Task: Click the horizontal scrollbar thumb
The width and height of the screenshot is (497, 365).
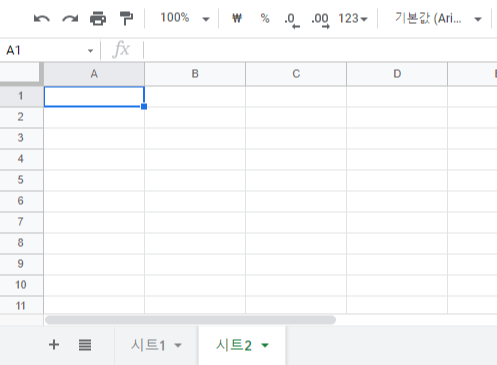Action: click(190, 320)
